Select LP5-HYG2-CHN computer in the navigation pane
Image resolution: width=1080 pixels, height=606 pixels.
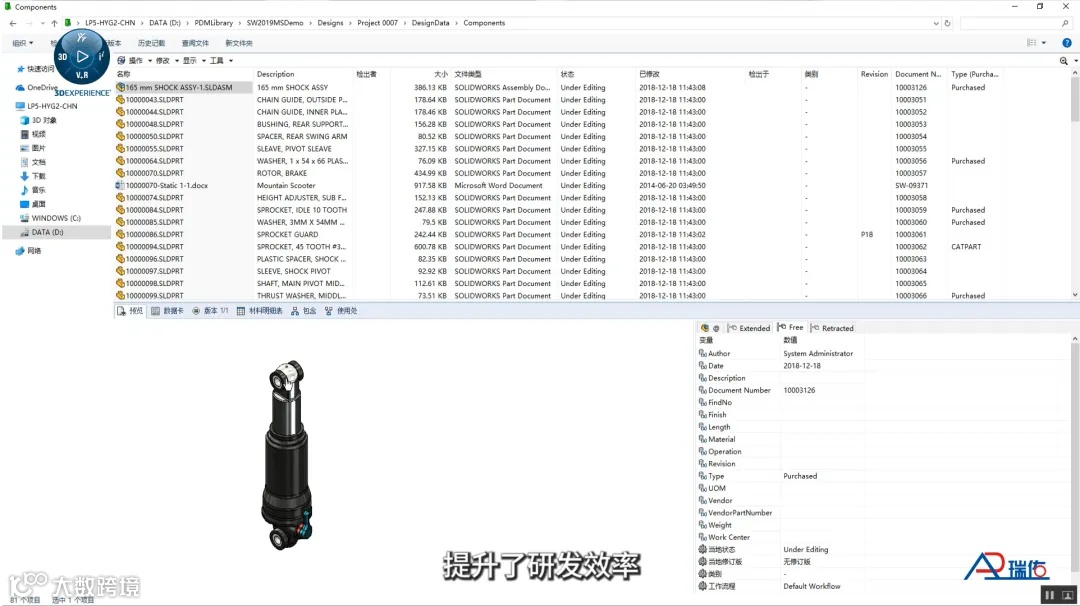tap(52, 107)
